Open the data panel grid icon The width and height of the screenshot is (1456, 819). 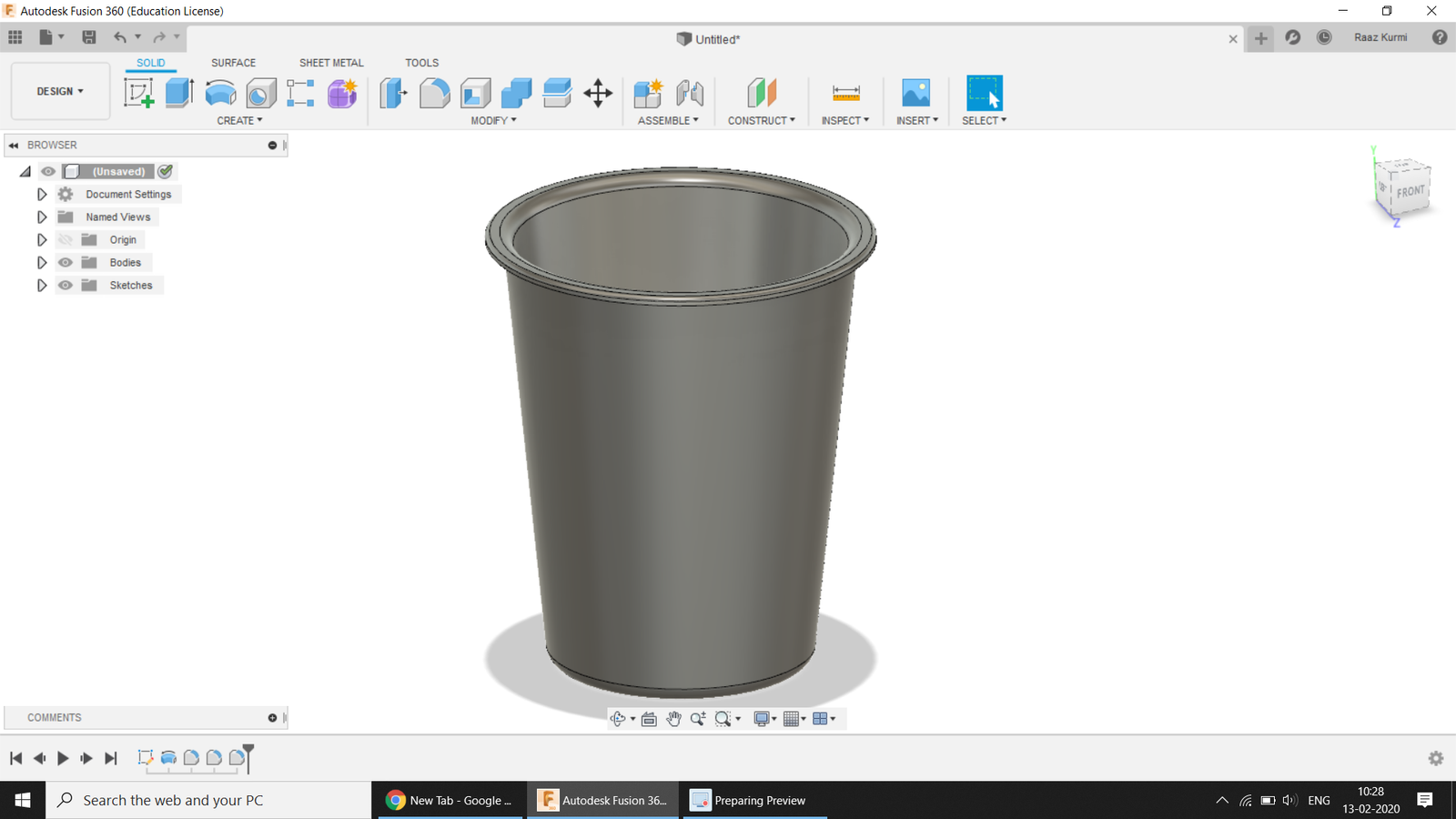(x=15, y=37)
